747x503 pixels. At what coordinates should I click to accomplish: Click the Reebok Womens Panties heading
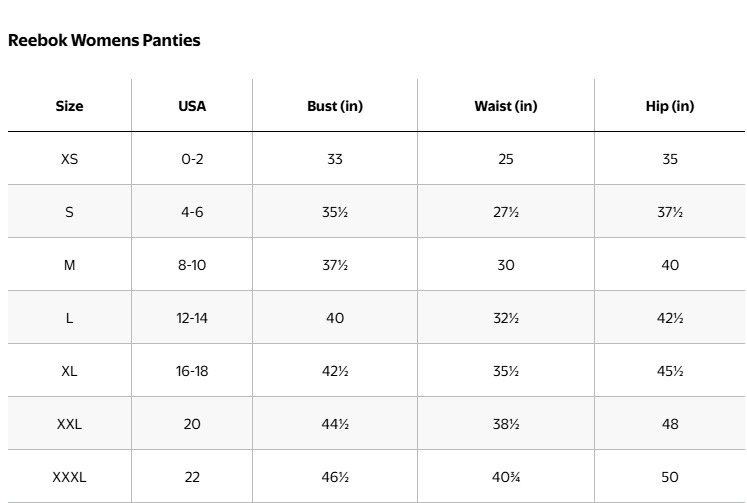[x=104, y=41]
